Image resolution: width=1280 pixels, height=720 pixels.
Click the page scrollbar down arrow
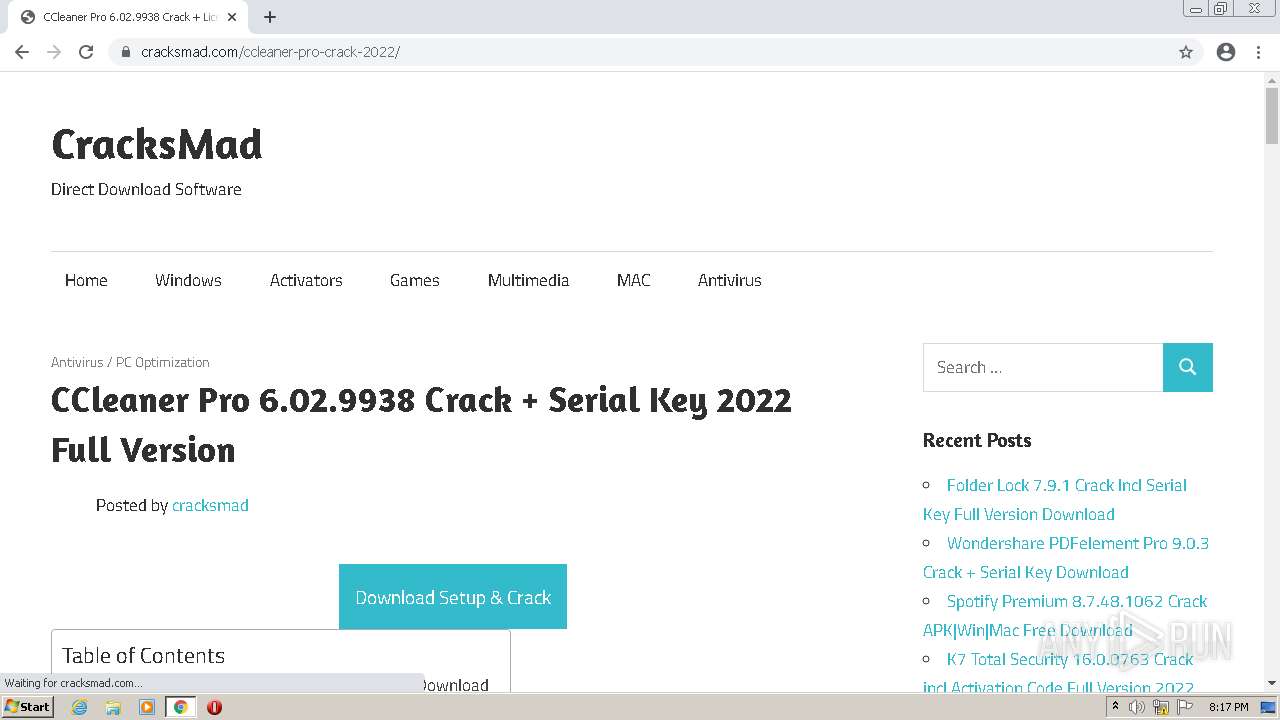(x=1272, y=683)
